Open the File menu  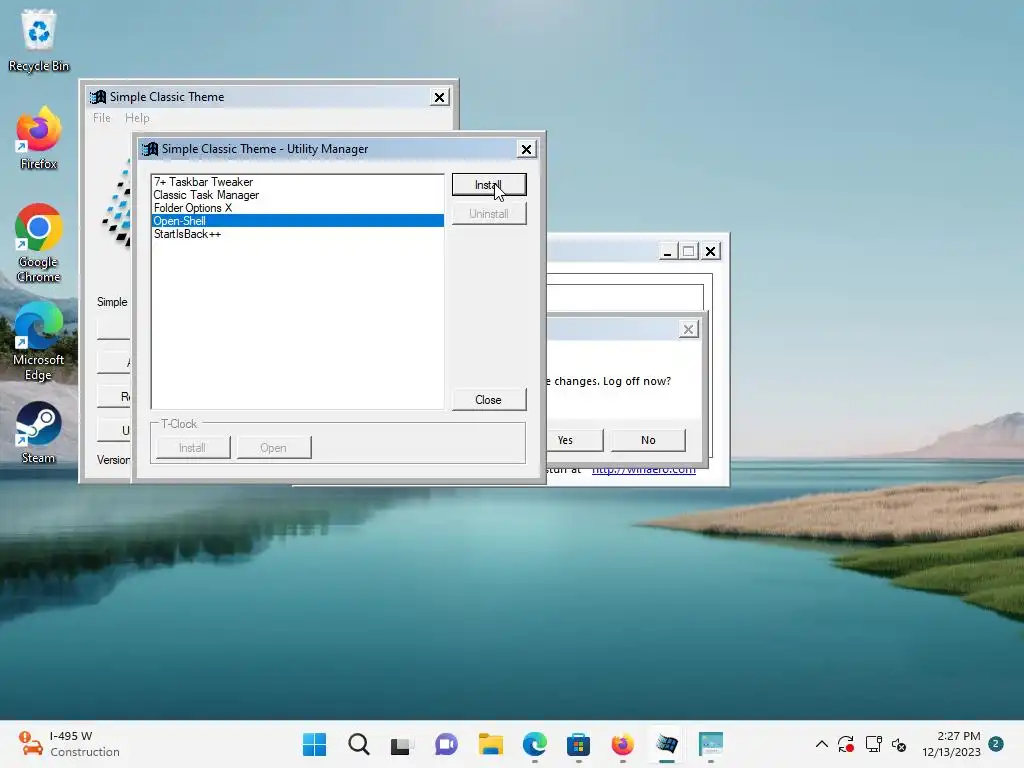point(101,118)
